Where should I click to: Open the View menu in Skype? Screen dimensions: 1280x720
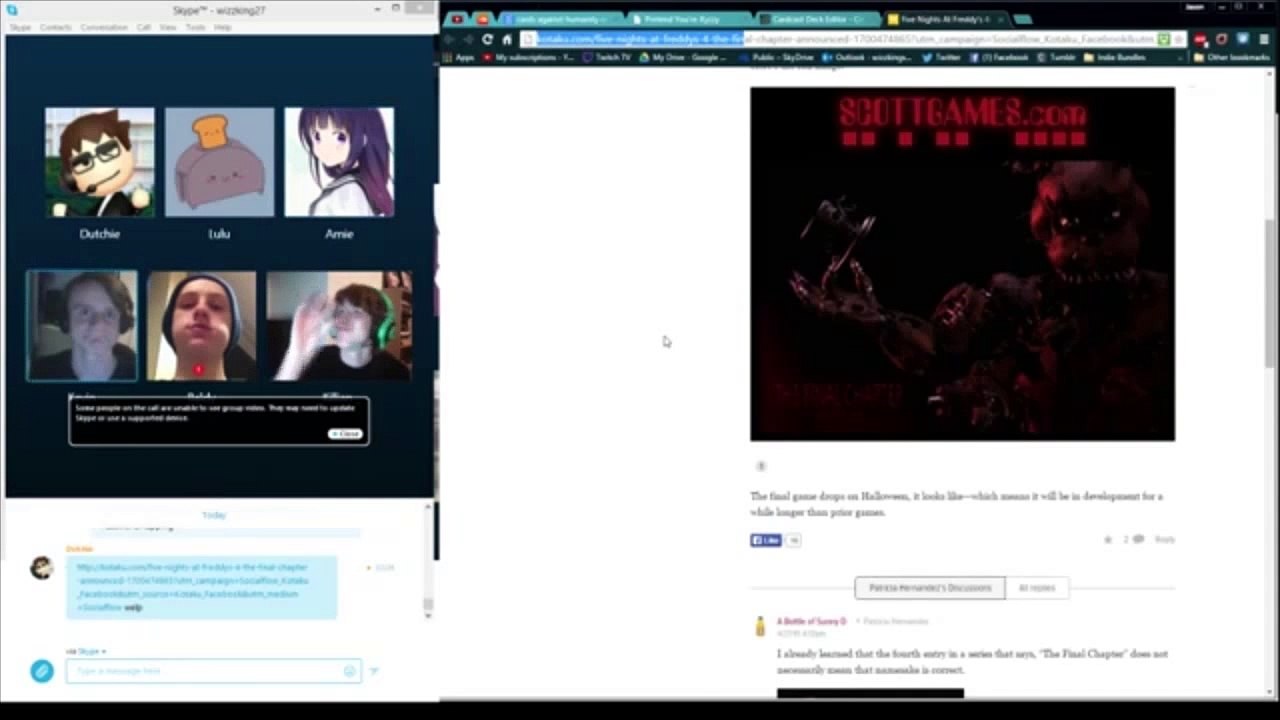(x=168, y=27)
